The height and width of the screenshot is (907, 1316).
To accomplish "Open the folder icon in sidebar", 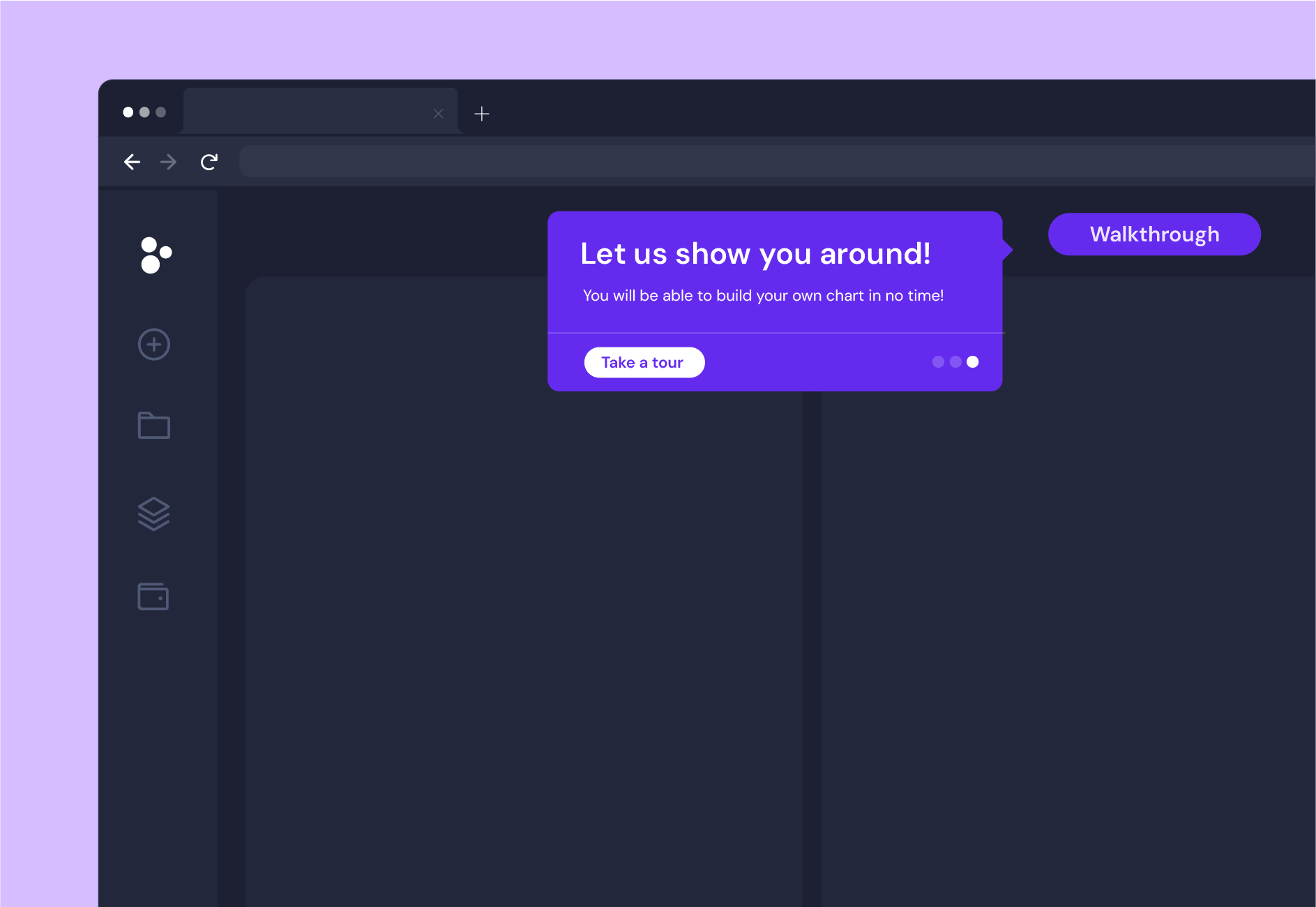I will tap(154, 425).
